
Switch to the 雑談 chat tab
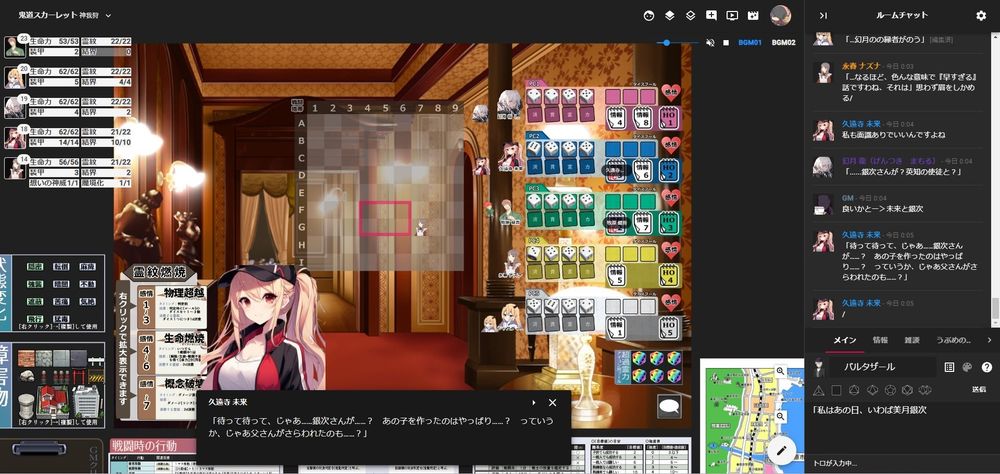(912, 340)
